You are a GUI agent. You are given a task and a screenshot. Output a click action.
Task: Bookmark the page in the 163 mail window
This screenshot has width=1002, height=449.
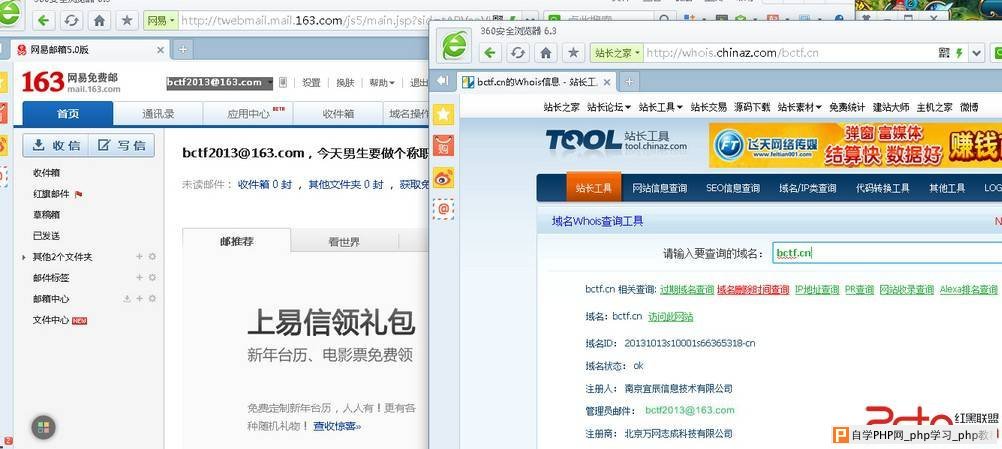(127, 20)
